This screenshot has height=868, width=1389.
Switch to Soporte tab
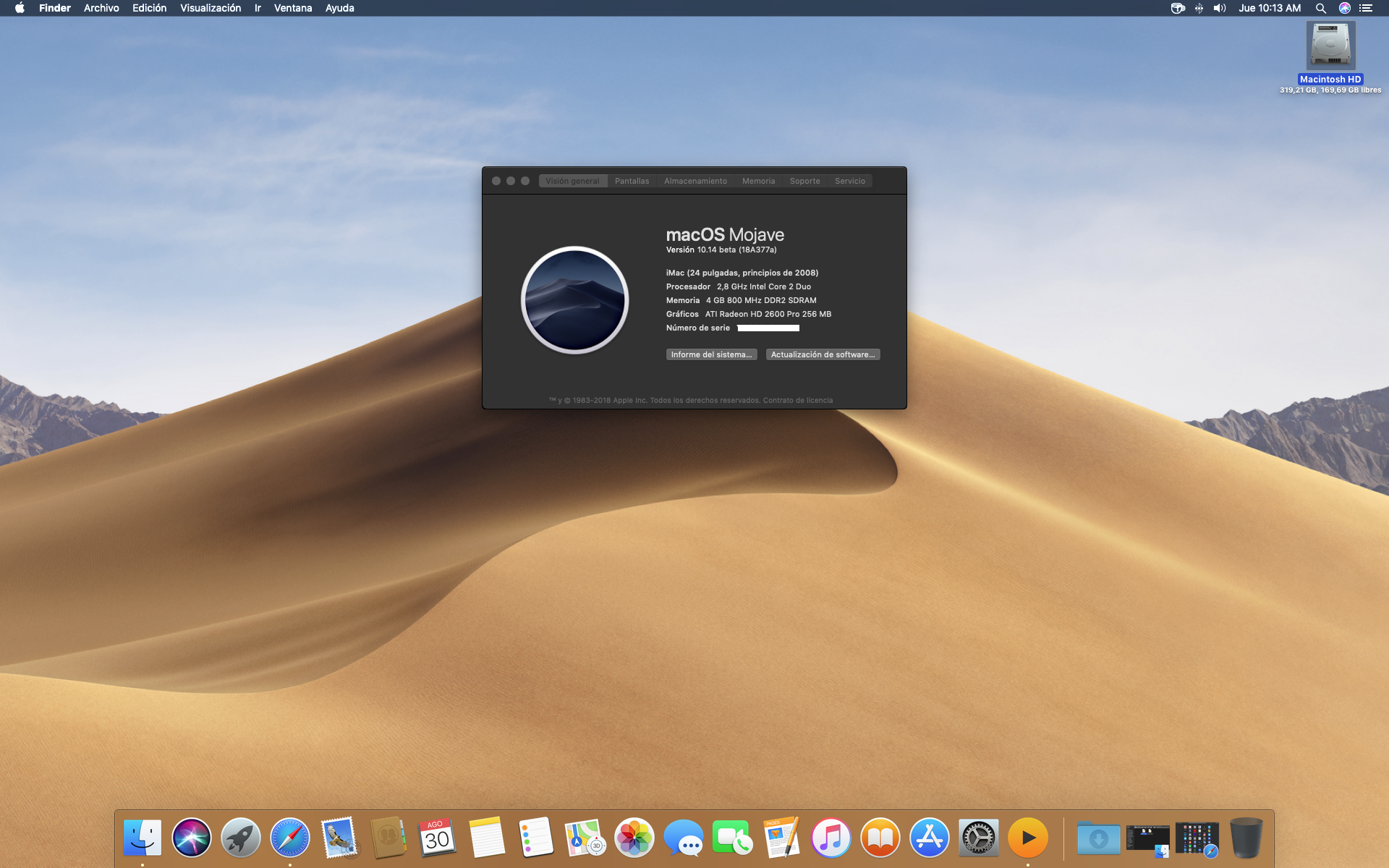click(805, 181)
